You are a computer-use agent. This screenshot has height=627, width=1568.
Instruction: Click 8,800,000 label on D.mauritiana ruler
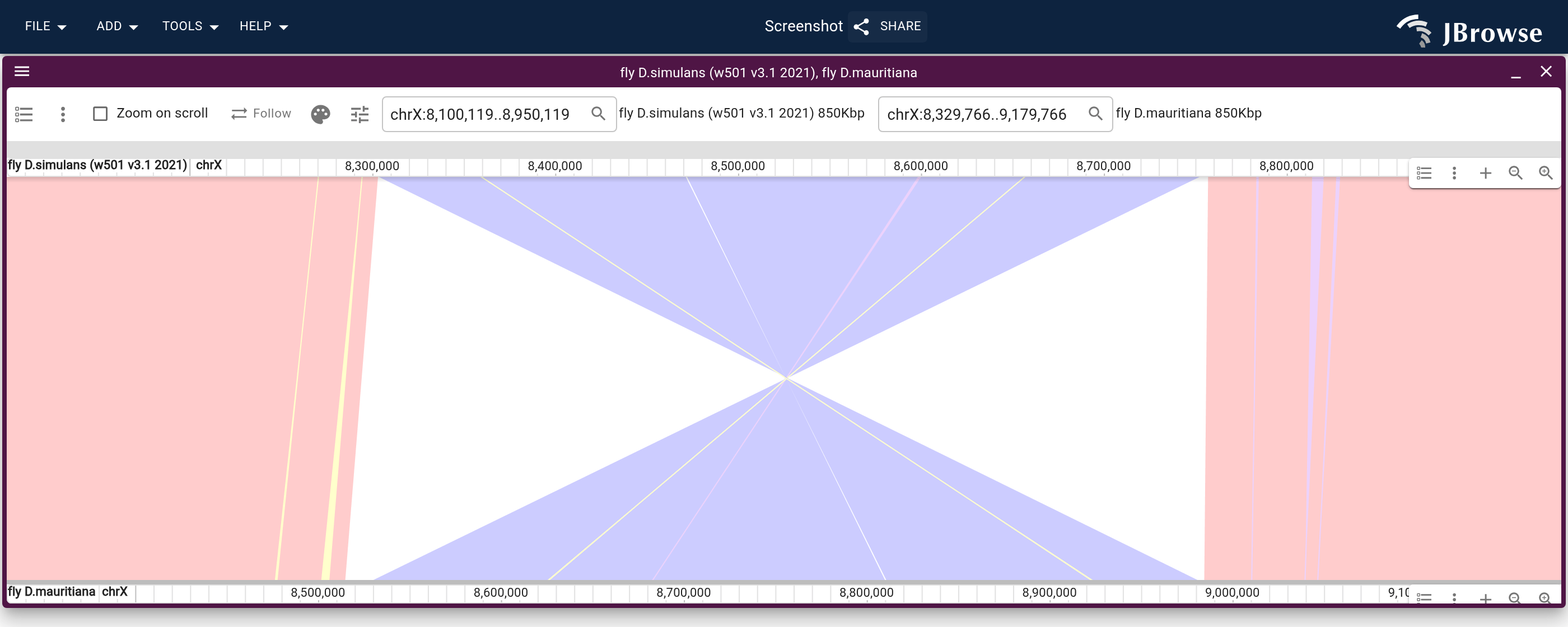[x=866, y=592]
